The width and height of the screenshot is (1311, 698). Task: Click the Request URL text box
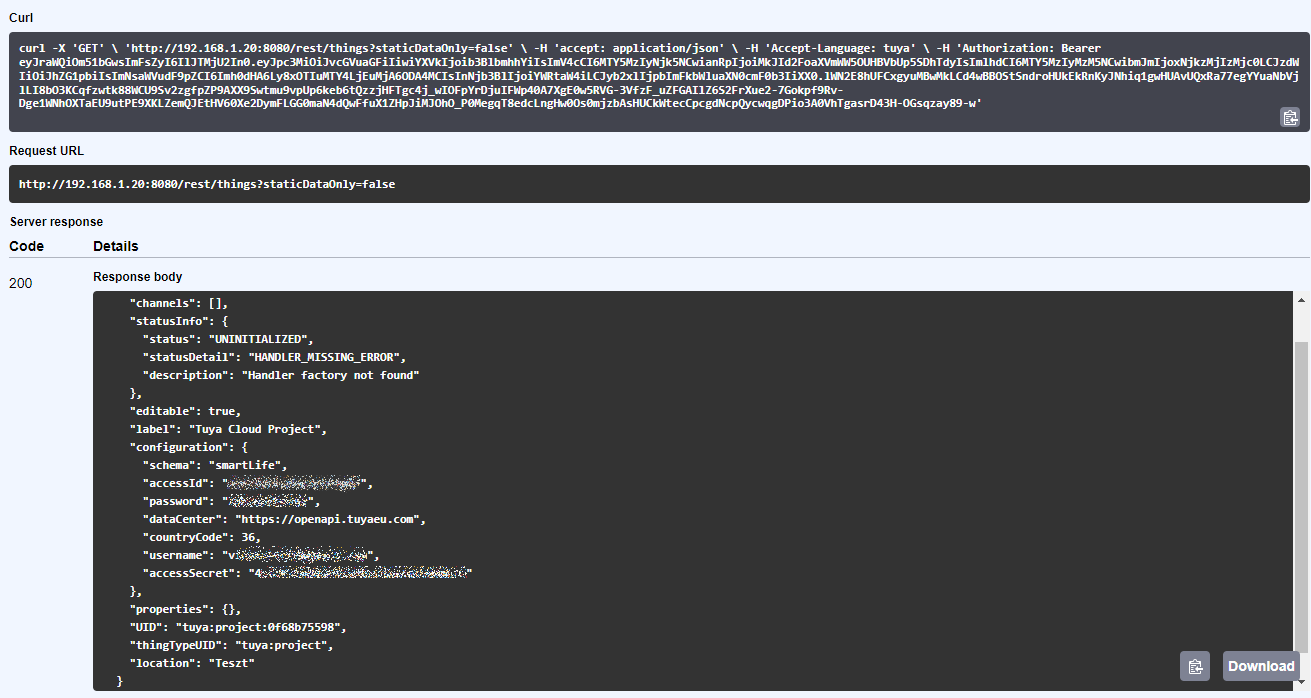tap(659, 184)
